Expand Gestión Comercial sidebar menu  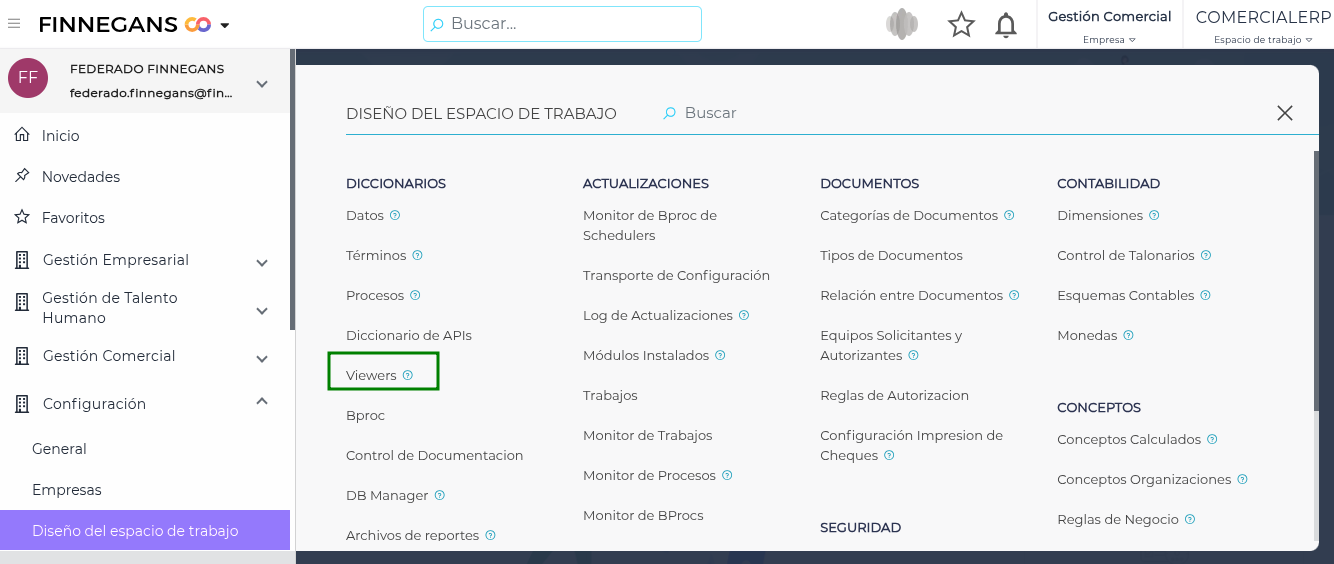262,359
